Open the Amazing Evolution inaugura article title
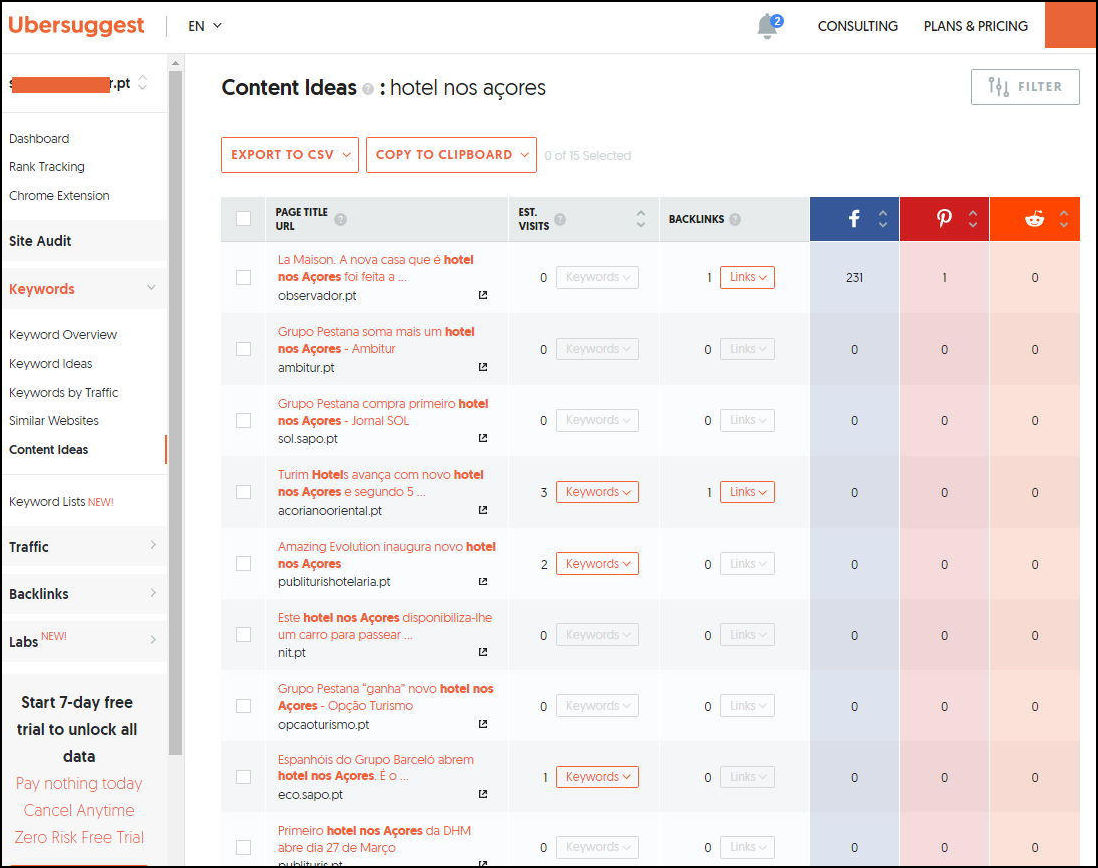The width and height of the screenshot is (1098, 868). coord(387,555)
